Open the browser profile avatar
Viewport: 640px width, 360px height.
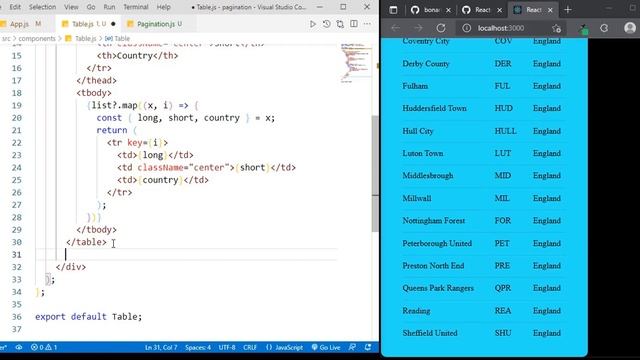(x=630, y=28)
